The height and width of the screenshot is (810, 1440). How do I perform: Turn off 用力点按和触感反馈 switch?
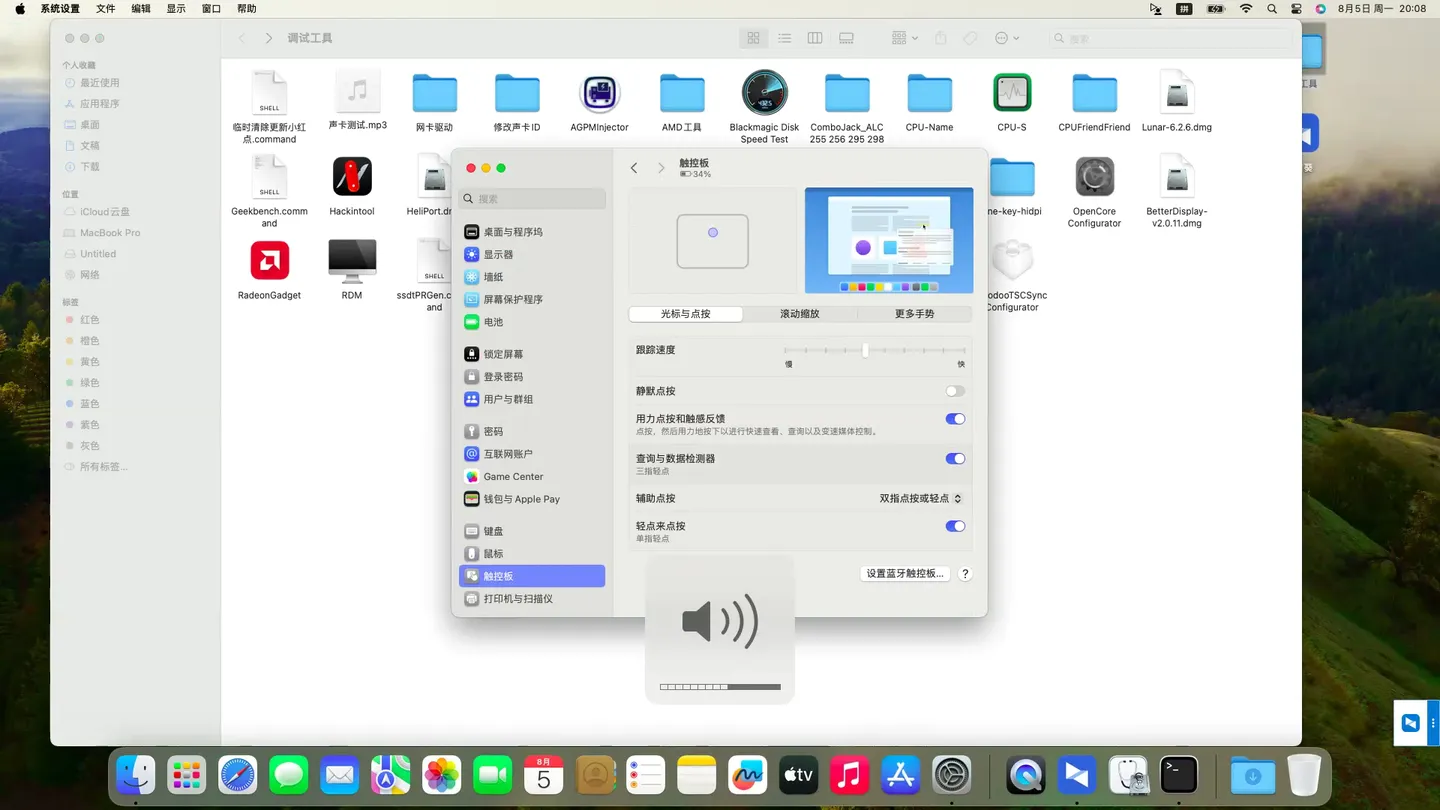pos(955,420)
